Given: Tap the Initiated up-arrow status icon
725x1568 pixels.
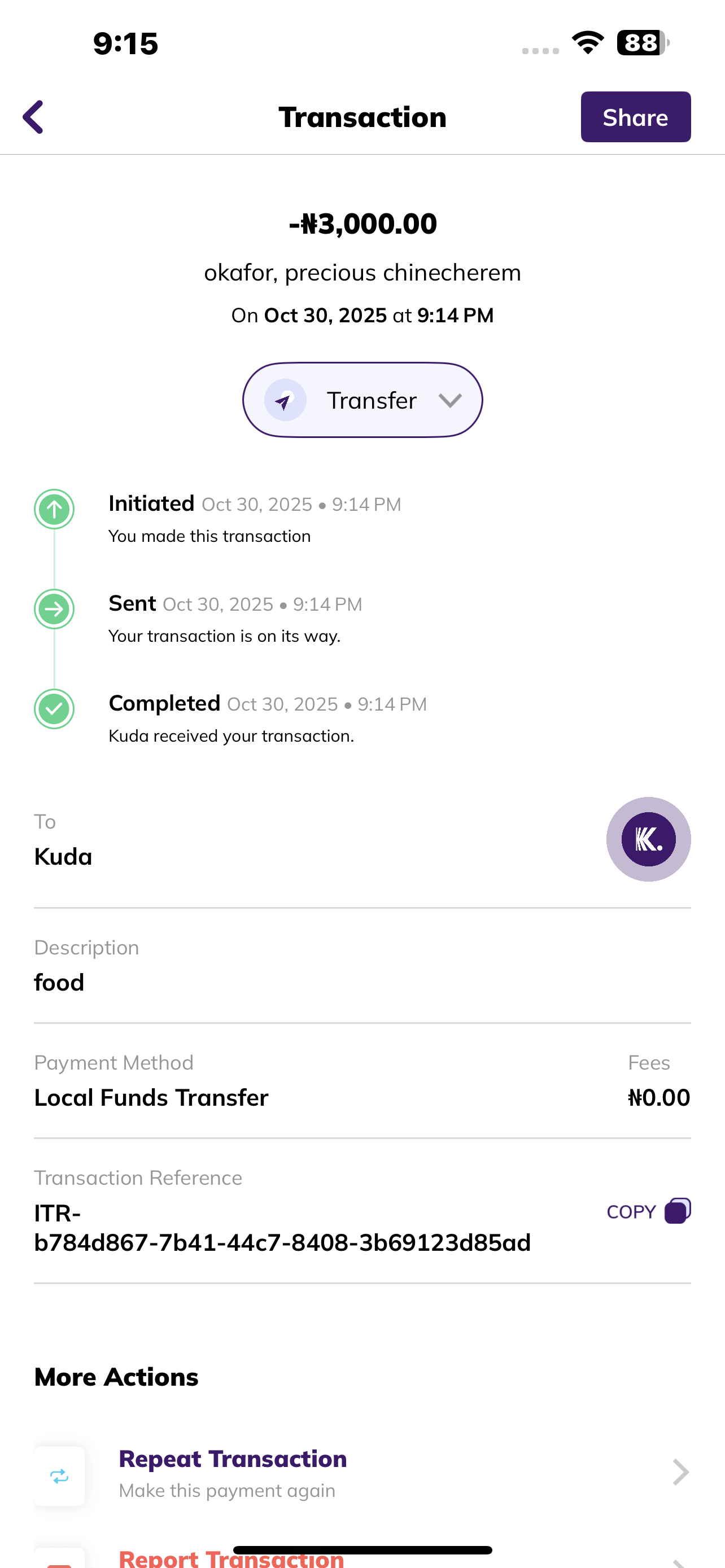Looking at the screenshot, I should click(54, 509).
